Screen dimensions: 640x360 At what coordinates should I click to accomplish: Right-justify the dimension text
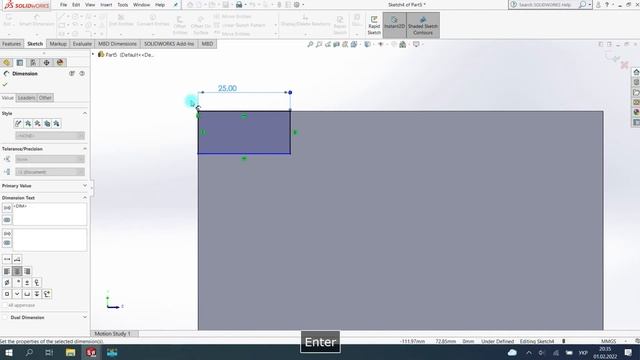tap(27, 271)
